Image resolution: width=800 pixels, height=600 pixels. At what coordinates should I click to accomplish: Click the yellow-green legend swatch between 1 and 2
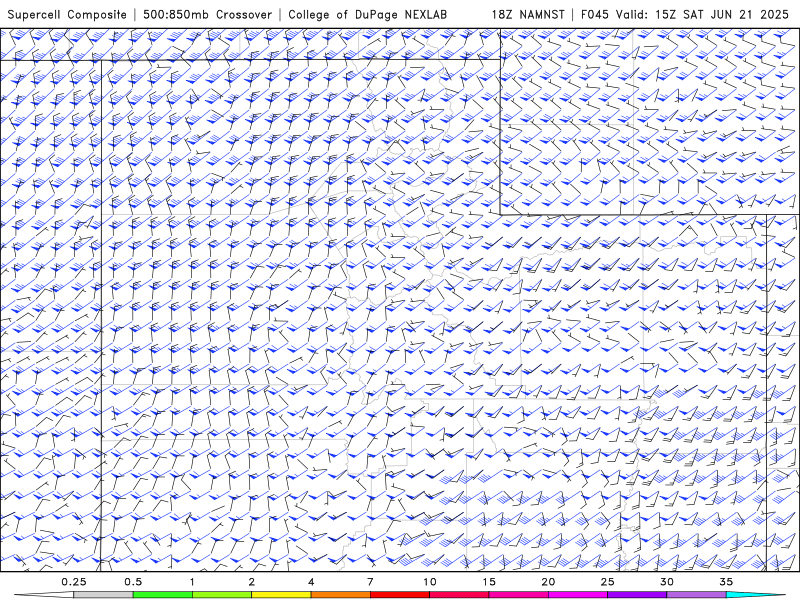click(x=222, y=595)
